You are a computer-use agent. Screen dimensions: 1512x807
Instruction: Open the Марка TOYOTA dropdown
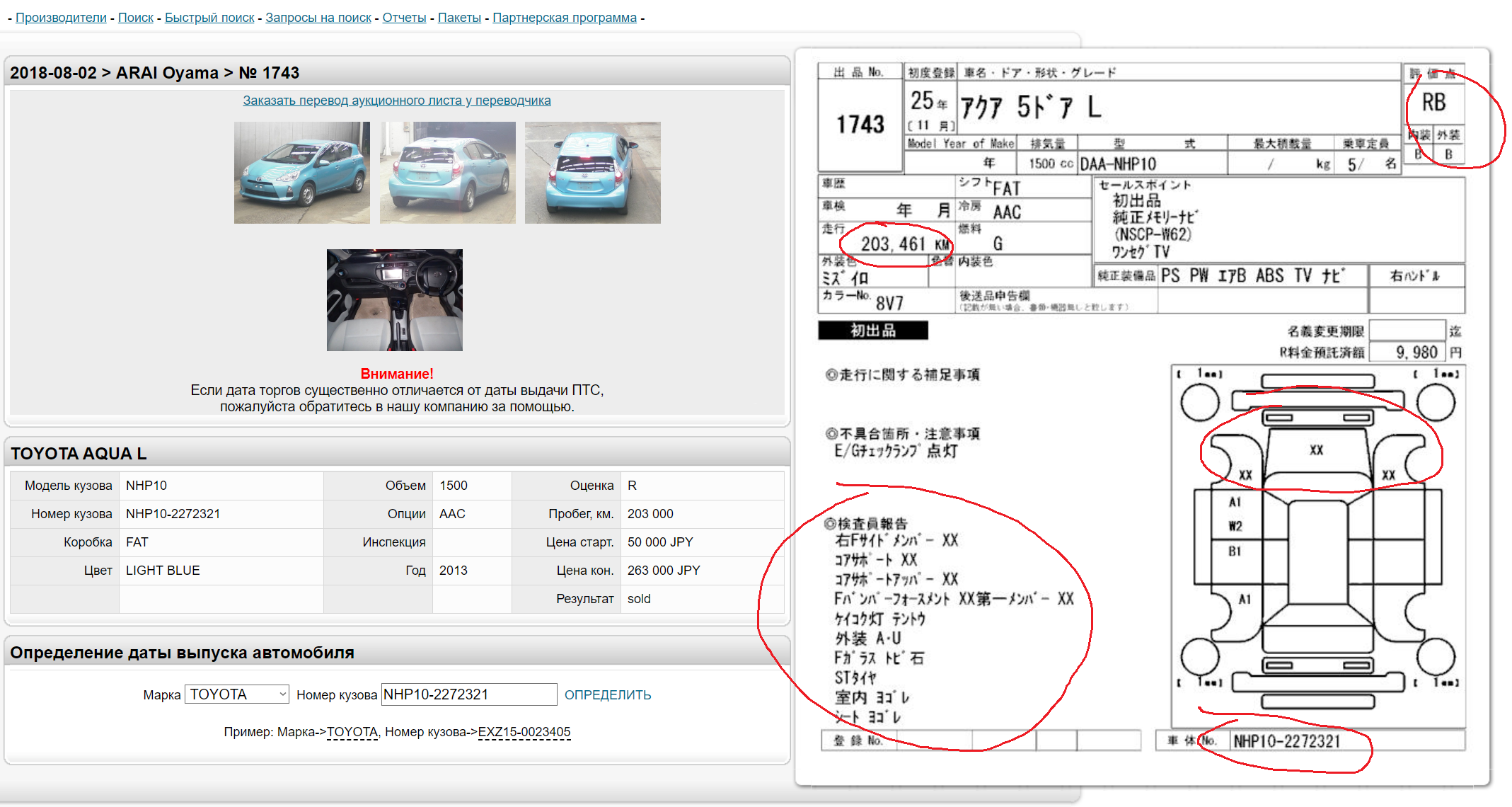click(x=237, y=694)
